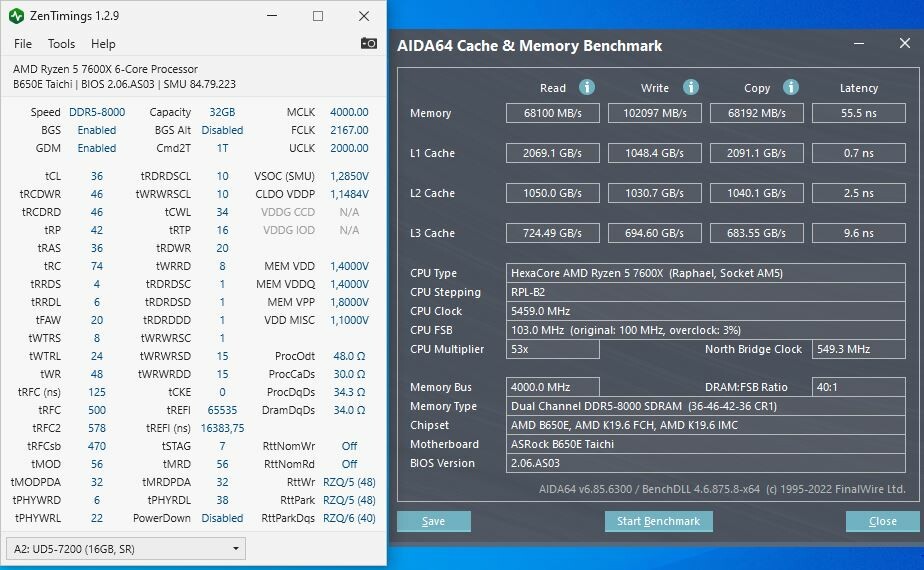Minimize the AIDA64 benchmark window
The width and height of the screenshot is (924, 570).
(x=859, y=44)
